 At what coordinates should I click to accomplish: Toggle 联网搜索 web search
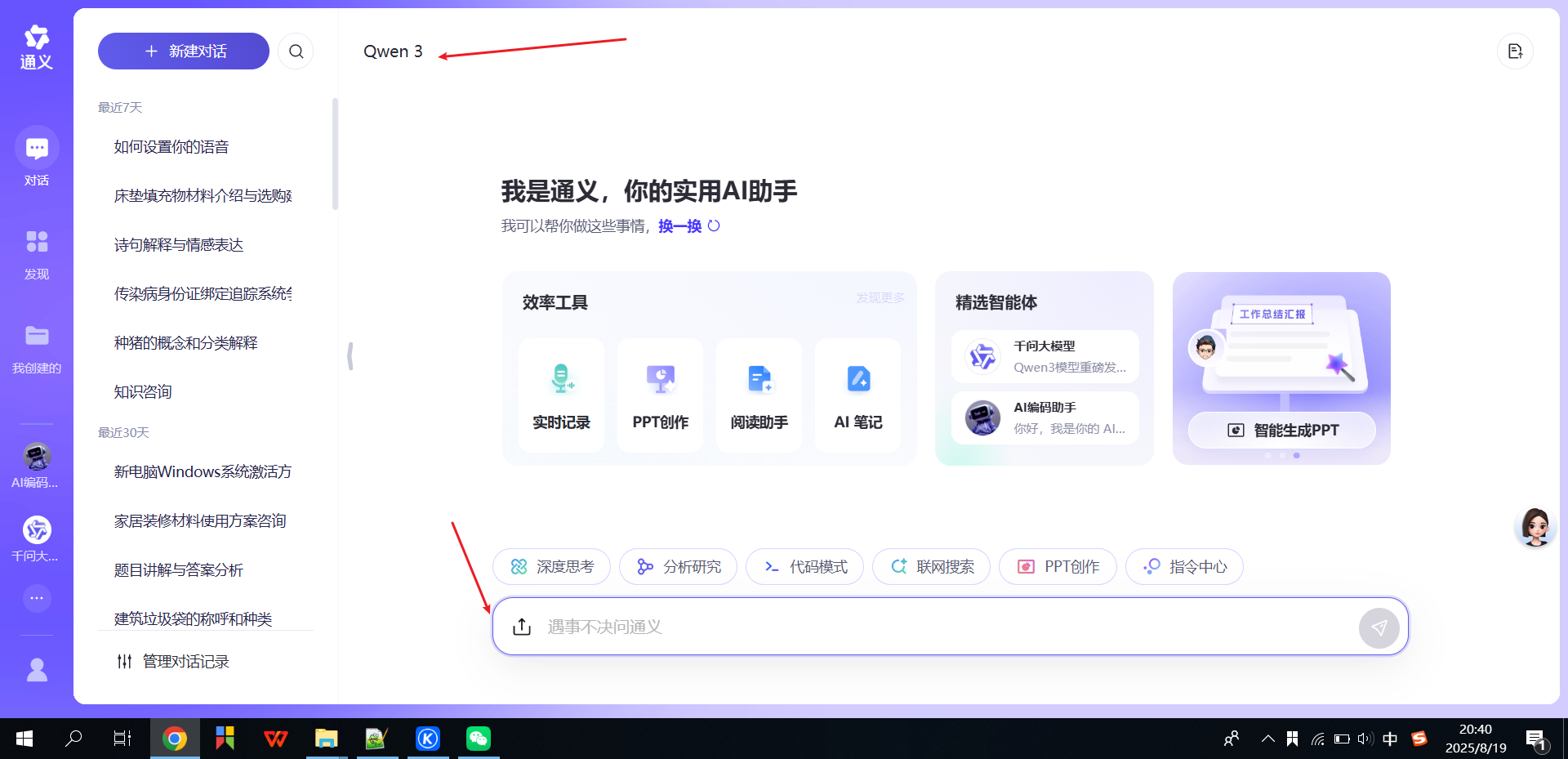pos(931,567)
